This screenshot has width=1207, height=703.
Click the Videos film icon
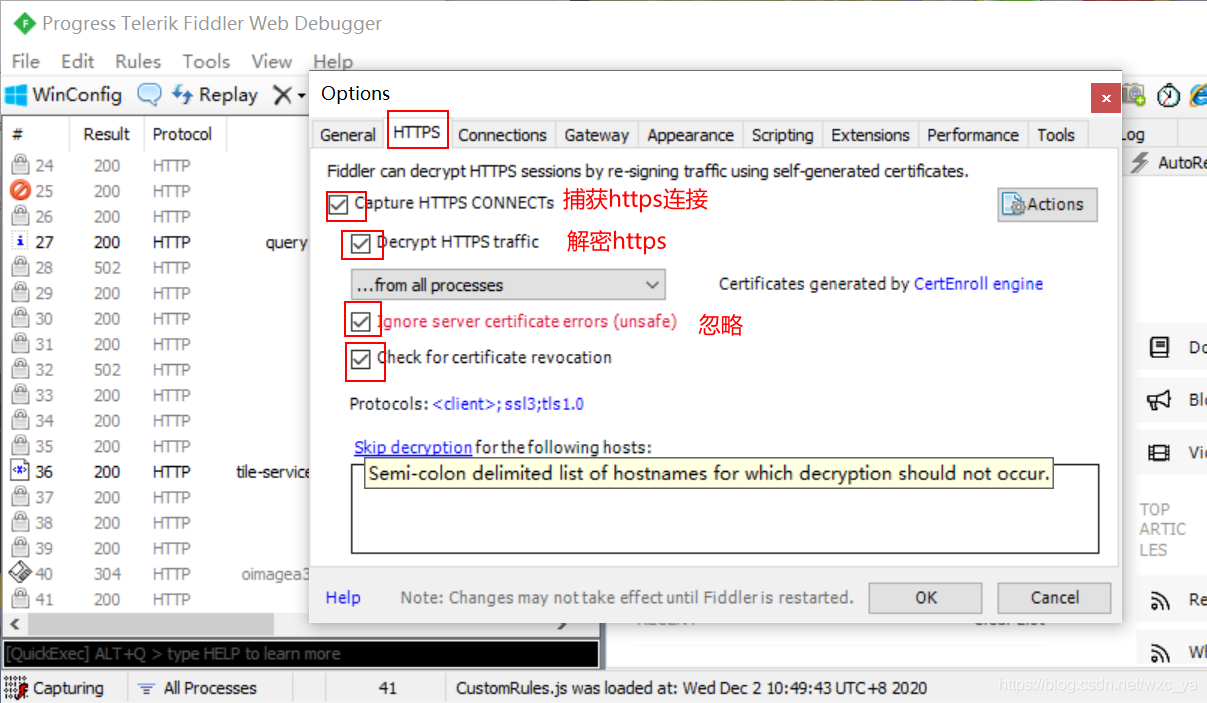tap(1160, 453)
